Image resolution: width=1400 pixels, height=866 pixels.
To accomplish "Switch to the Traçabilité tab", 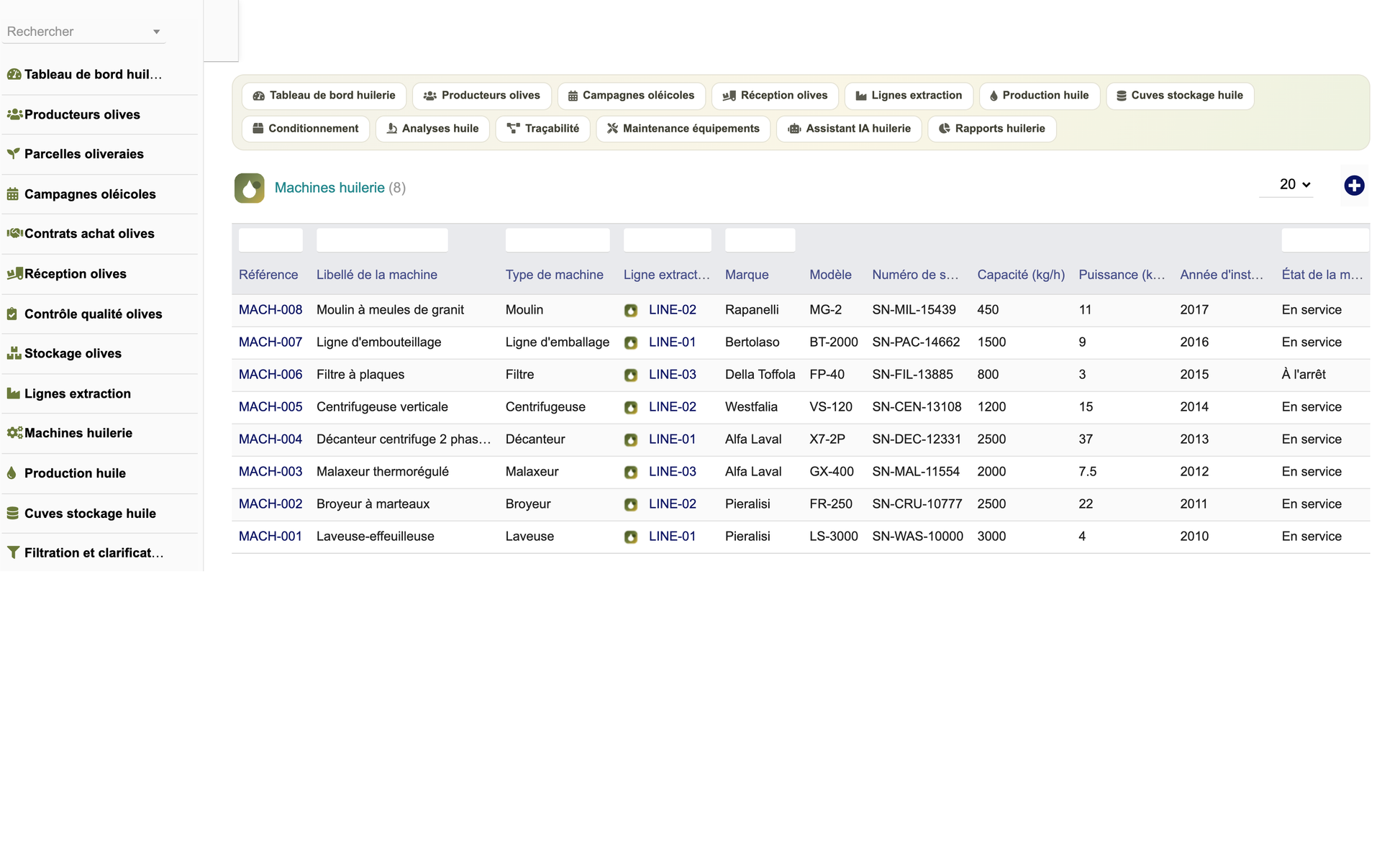I will coord(543,129).
